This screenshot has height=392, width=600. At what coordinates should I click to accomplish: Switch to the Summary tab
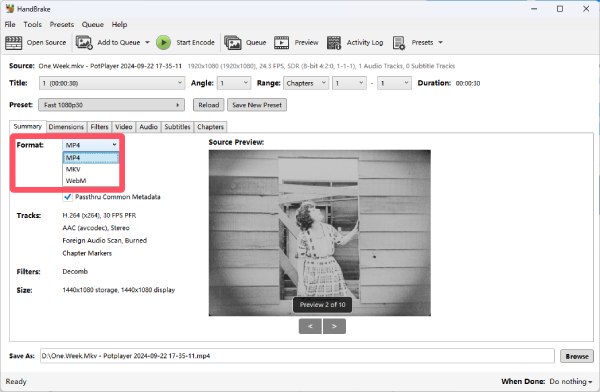tap(28, 126)
